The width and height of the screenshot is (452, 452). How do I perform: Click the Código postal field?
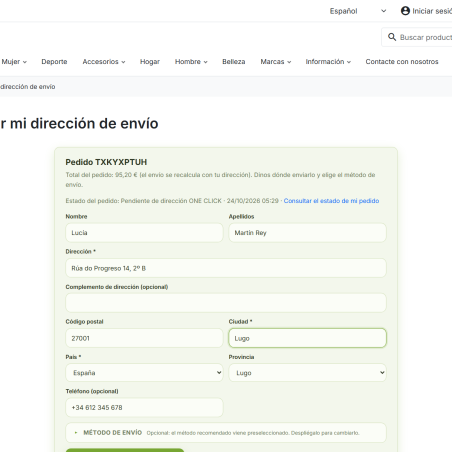pos(144,338)
